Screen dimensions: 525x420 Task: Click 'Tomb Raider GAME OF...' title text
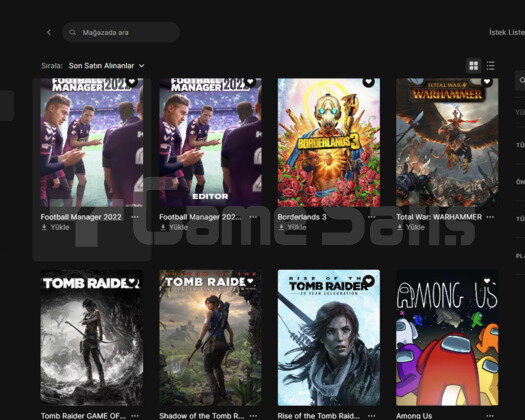83,416
